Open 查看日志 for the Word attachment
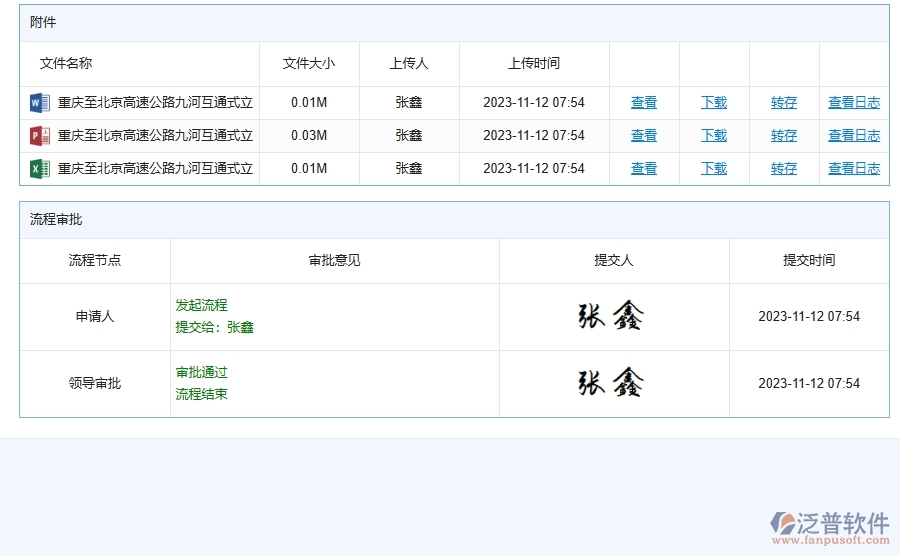Image resolution: width=900 pixels, height=556 pixels. [854, 103]
